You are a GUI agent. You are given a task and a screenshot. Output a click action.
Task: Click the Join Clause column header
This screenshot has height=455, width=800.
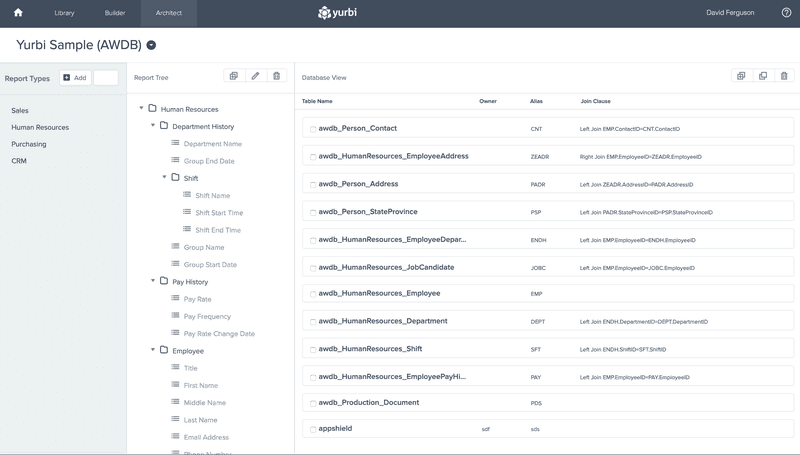595,101
